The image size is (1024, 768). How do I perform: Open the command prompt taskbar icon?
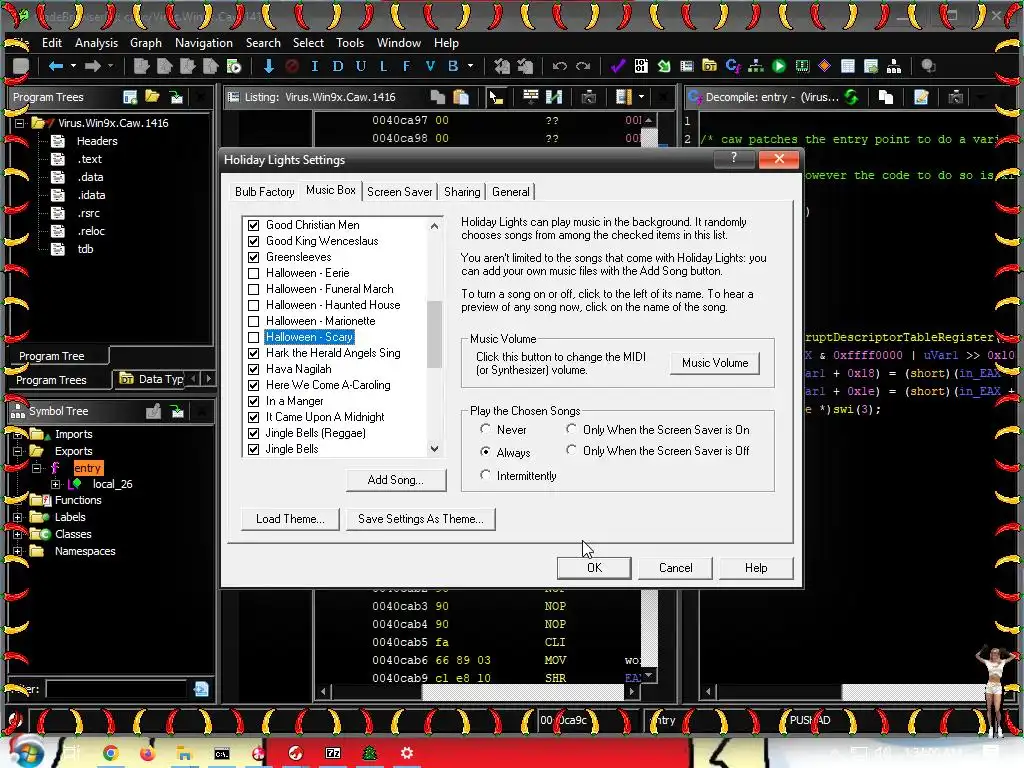(222, 753)
